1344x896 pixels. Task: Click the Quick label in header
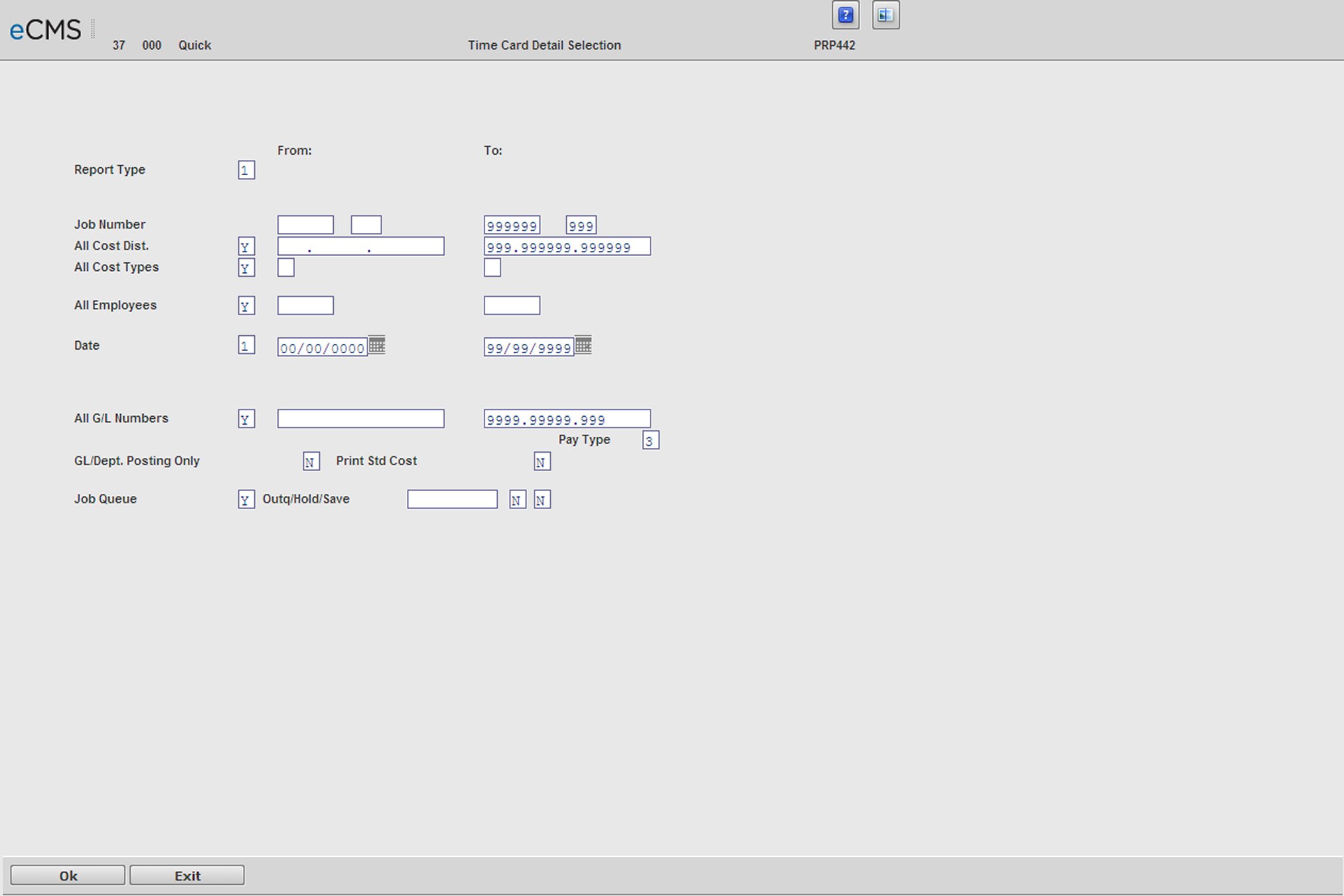tap(194, 45)
